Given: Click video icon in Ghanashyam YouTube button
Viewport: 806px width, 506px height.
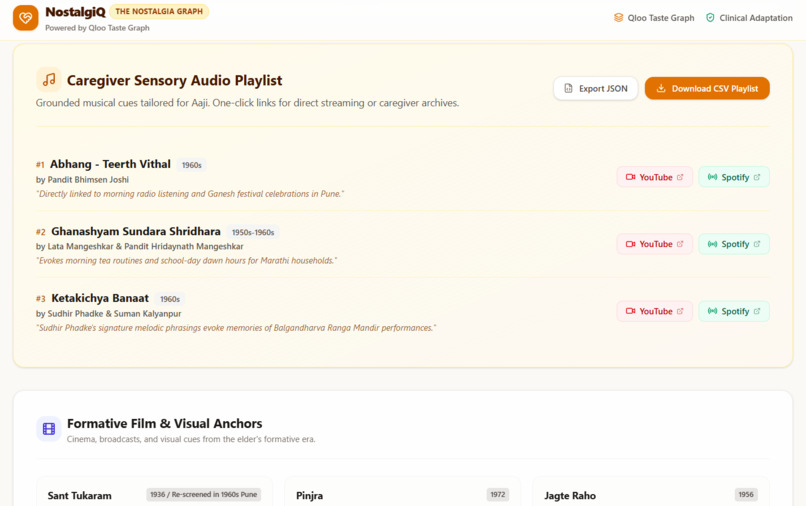Looking at the screenshot, I should pyautogui.click(x=630, y=244).
